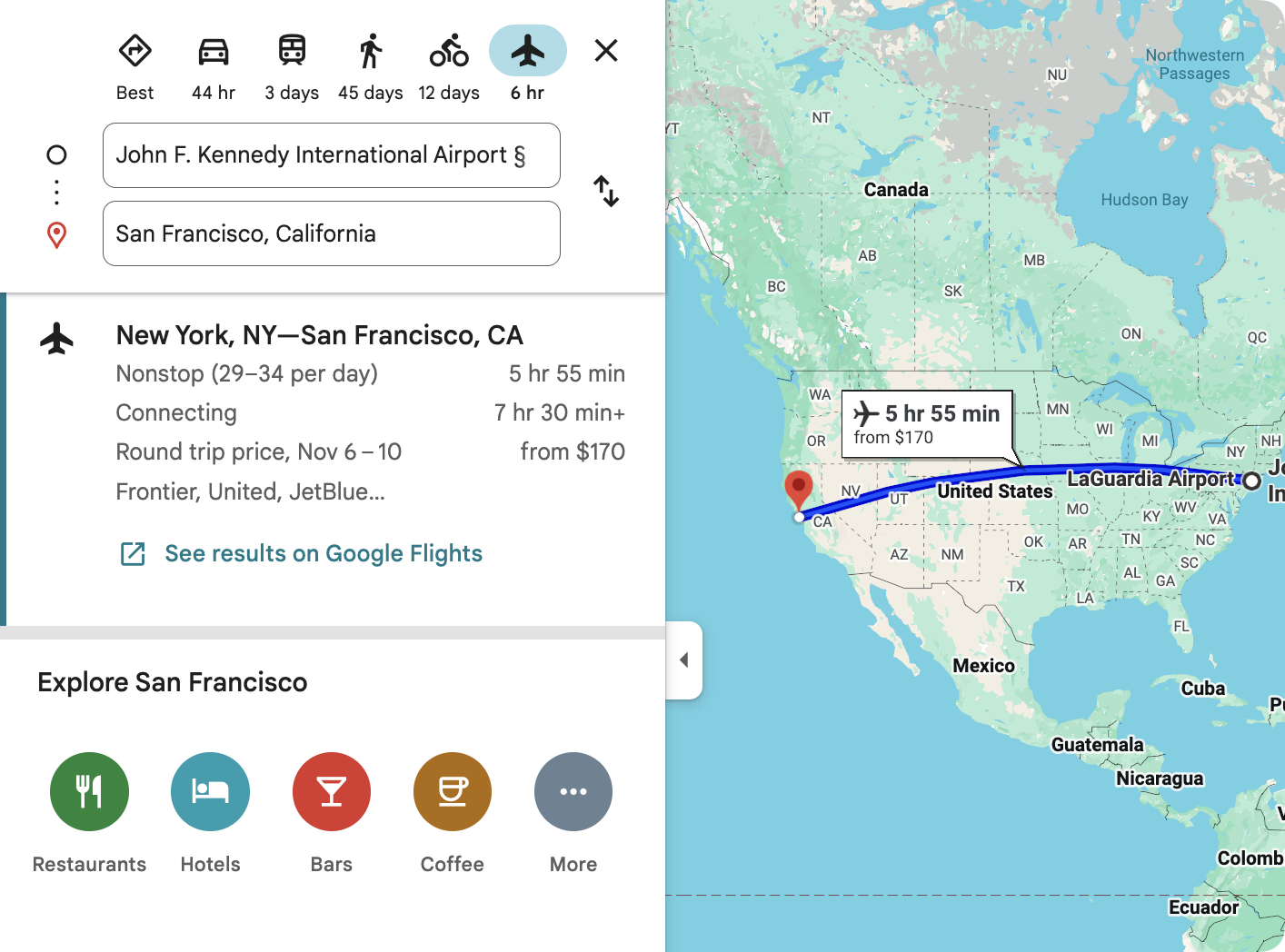
Task: Close the directions panel
Action: pos(606,51)
